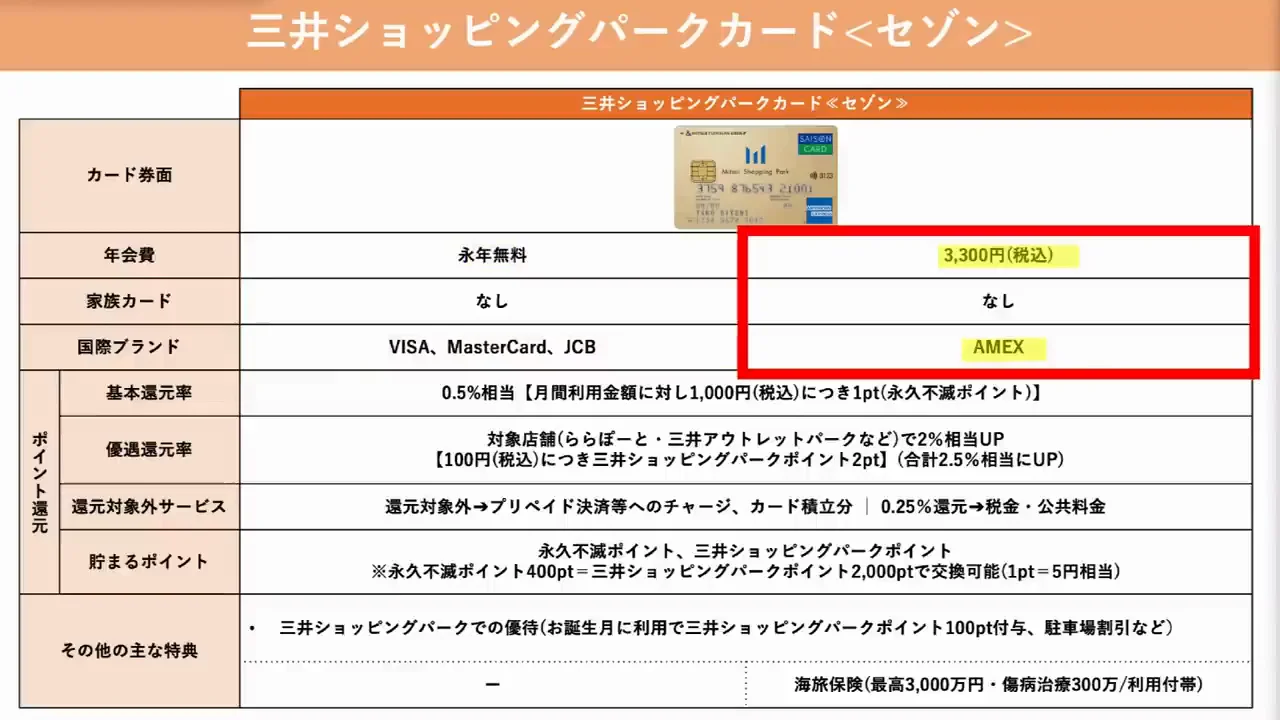Viewport: 1280px width, 720px height.
Task: Click the highlighted 3,300円(税込) value
Action: click(x=998, y=255)
